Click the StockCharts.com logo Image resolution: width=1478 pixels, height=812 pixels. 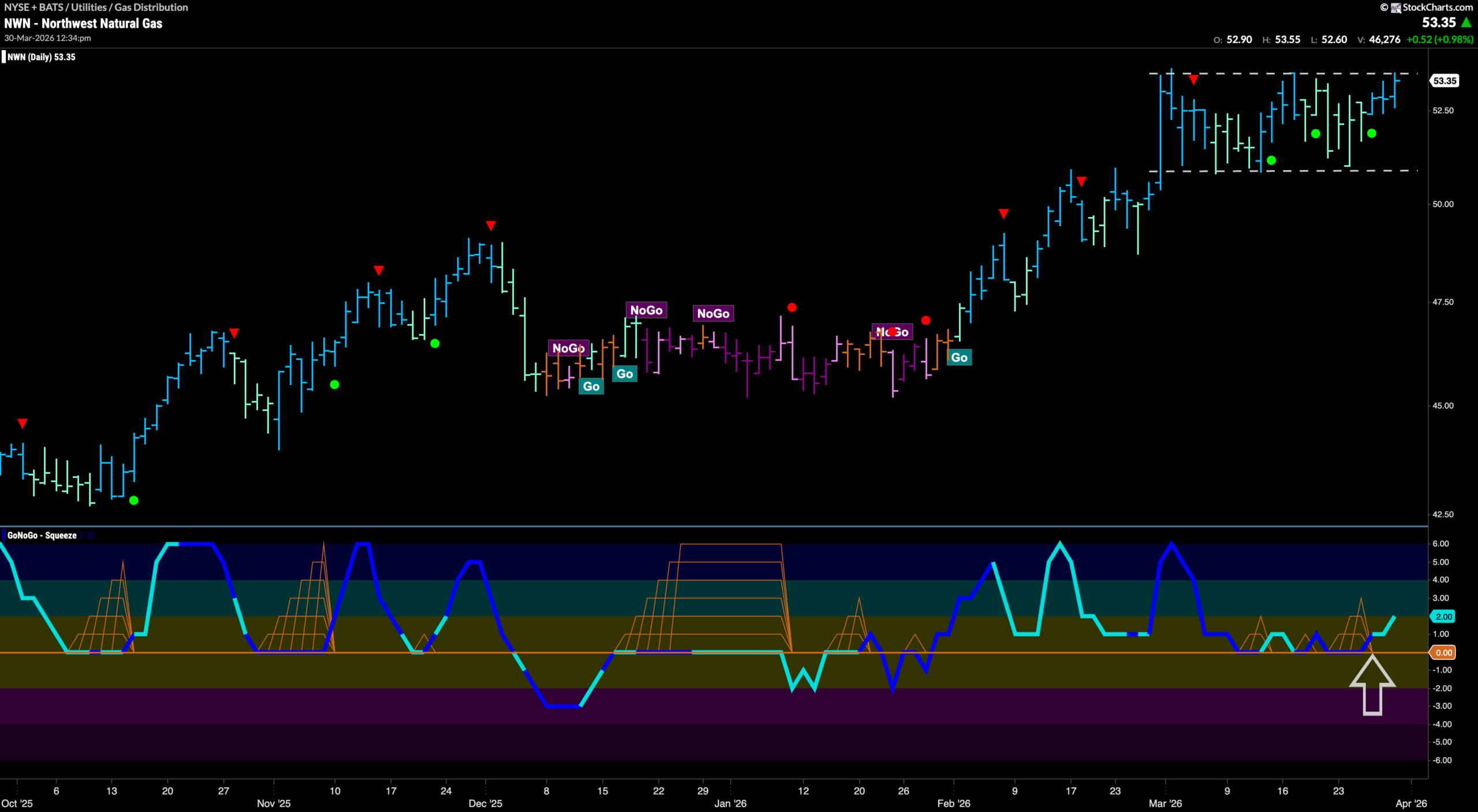pos(1427,7)
